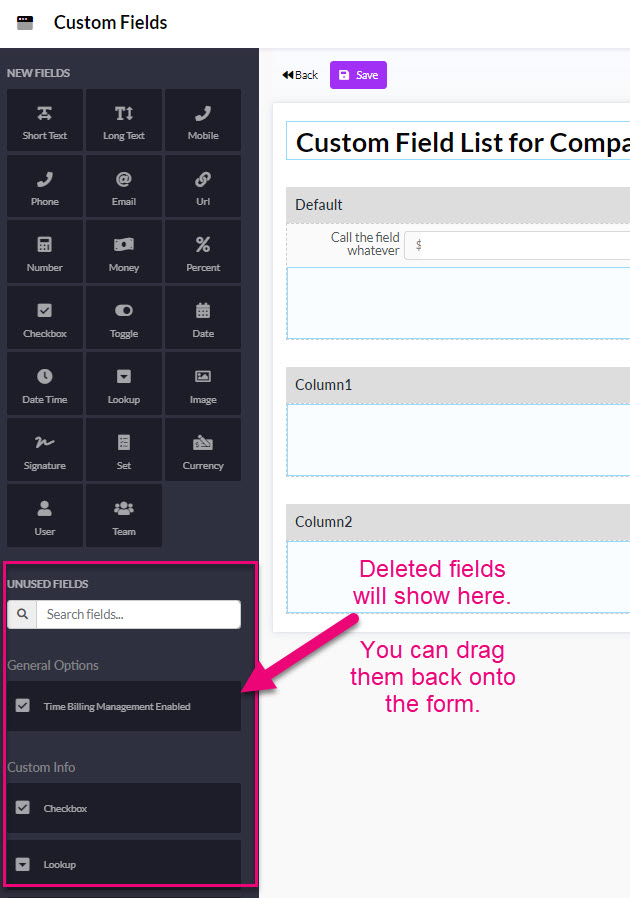Viewport: 630px width, 898px height.
Task: Select the Date Time field tile
Action: [45, 384]
